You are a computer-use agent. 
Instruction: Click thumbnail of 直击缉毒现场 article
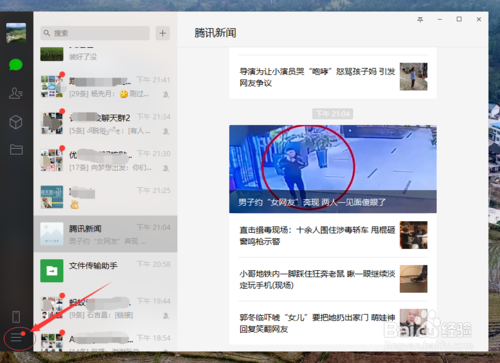click(x=413, y=235)
